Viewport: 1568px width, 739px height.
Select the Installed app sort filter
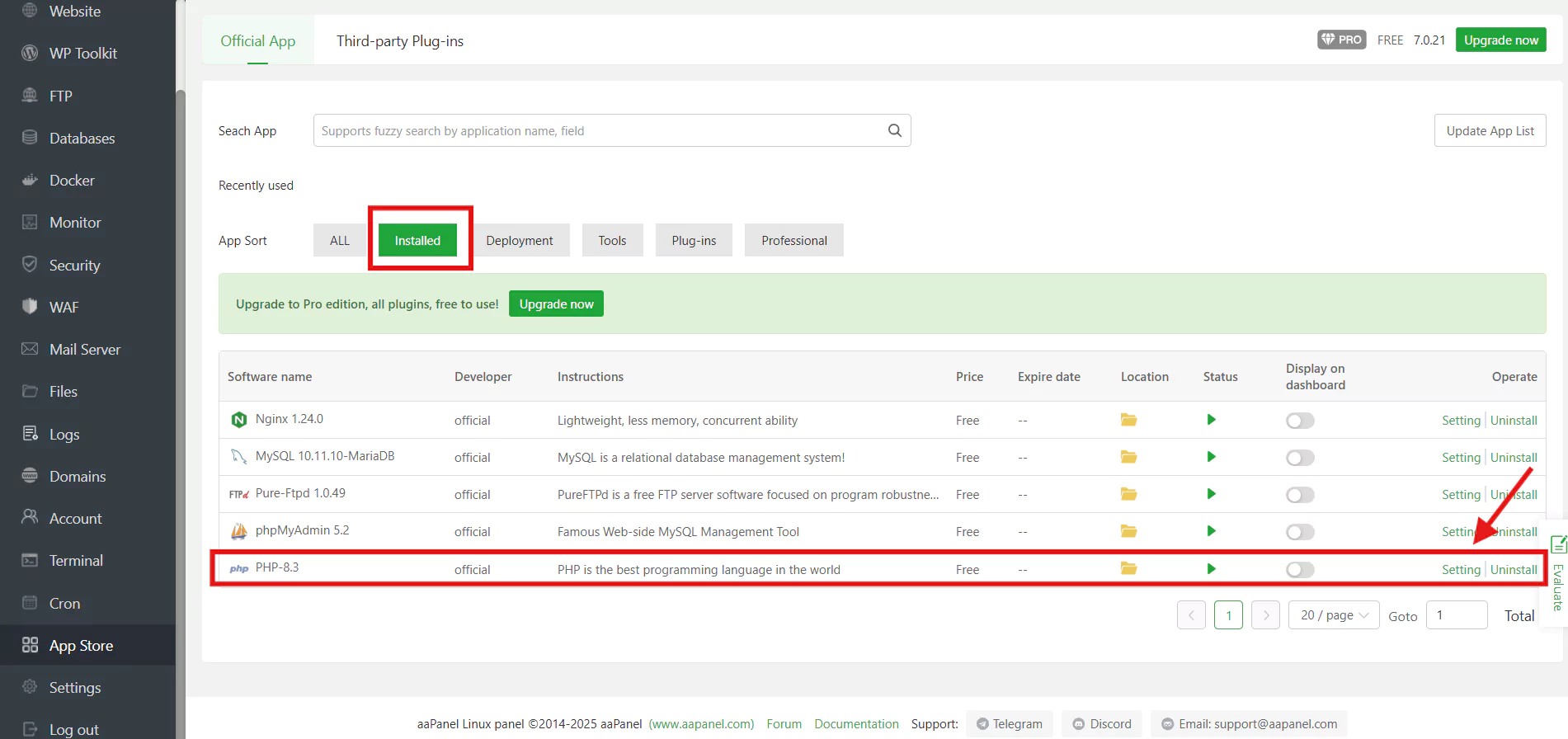(x=417, y=240)
